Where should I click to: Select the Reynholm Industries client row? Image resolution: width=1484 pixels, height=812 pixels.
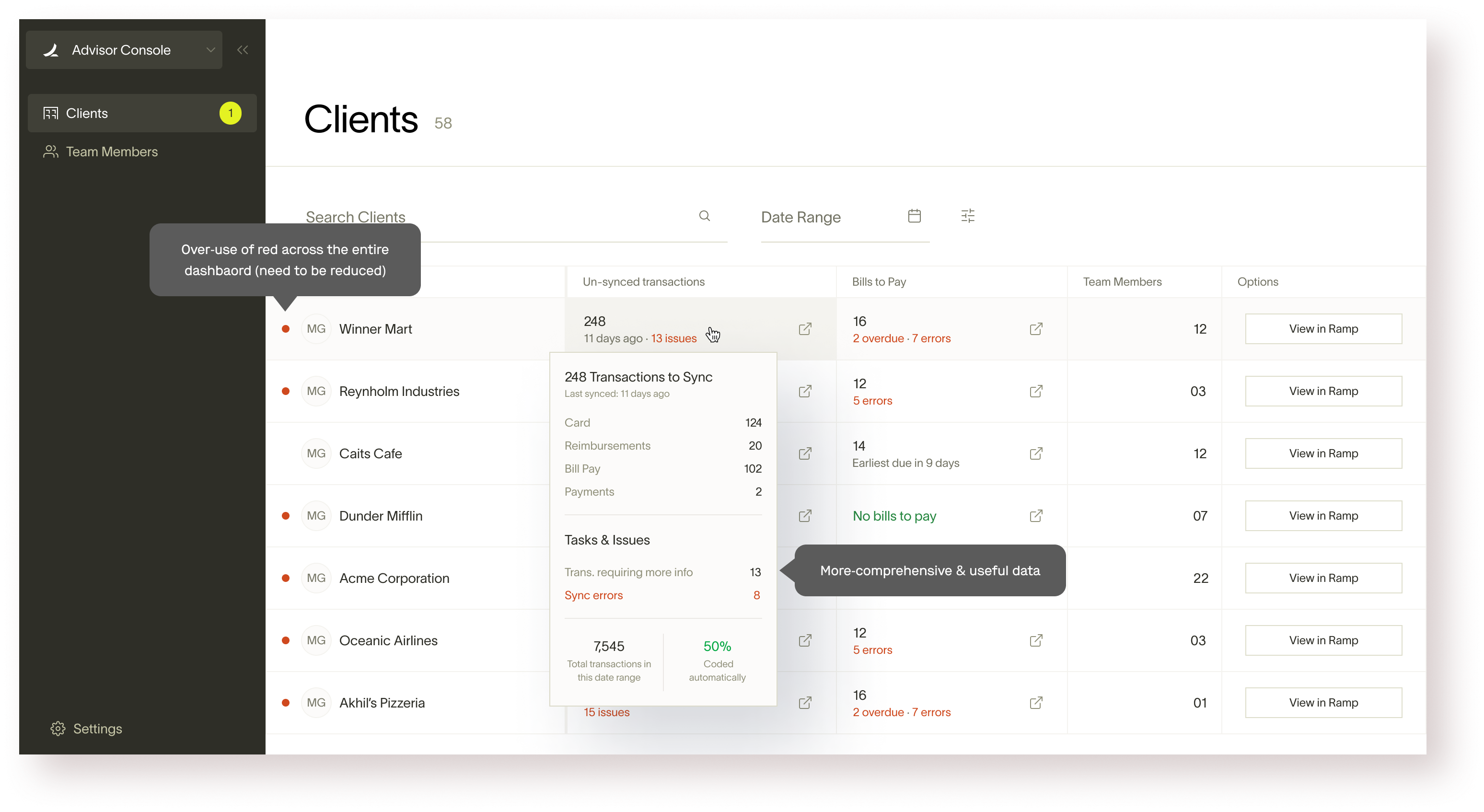tap(399, 391)
